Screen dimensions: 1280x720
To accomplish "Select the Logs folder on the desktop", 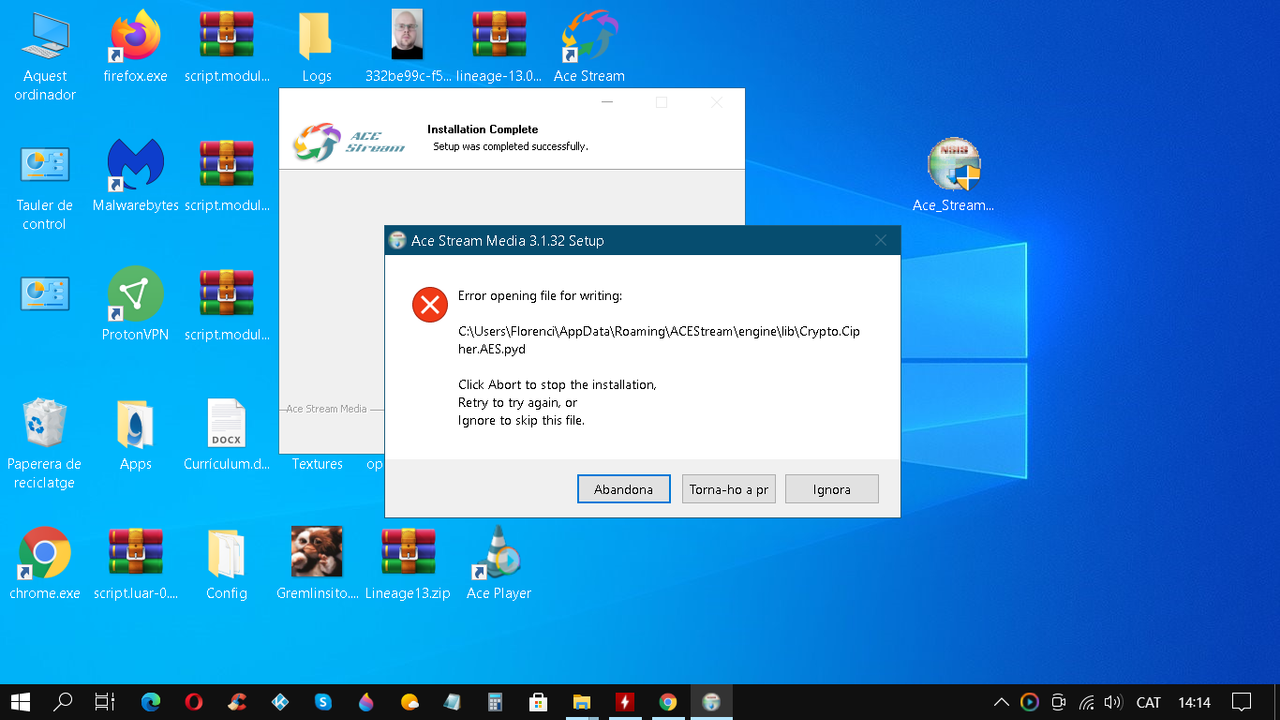I will [317, 47].
